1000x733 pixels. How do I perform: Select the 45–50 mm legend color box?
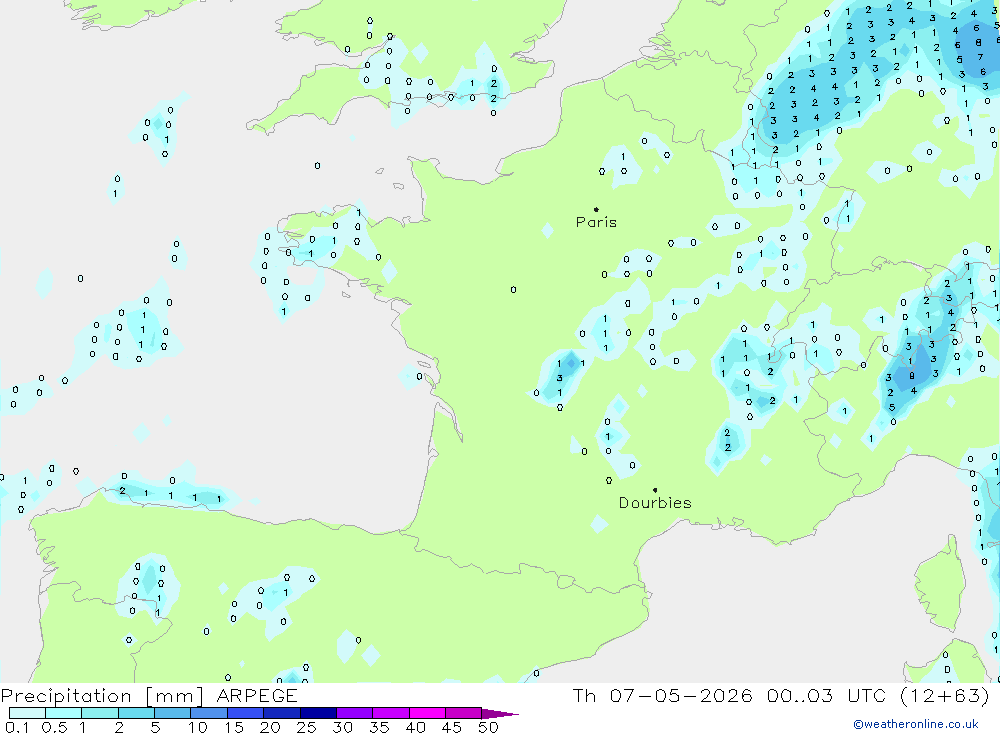[x=464, y=713]
